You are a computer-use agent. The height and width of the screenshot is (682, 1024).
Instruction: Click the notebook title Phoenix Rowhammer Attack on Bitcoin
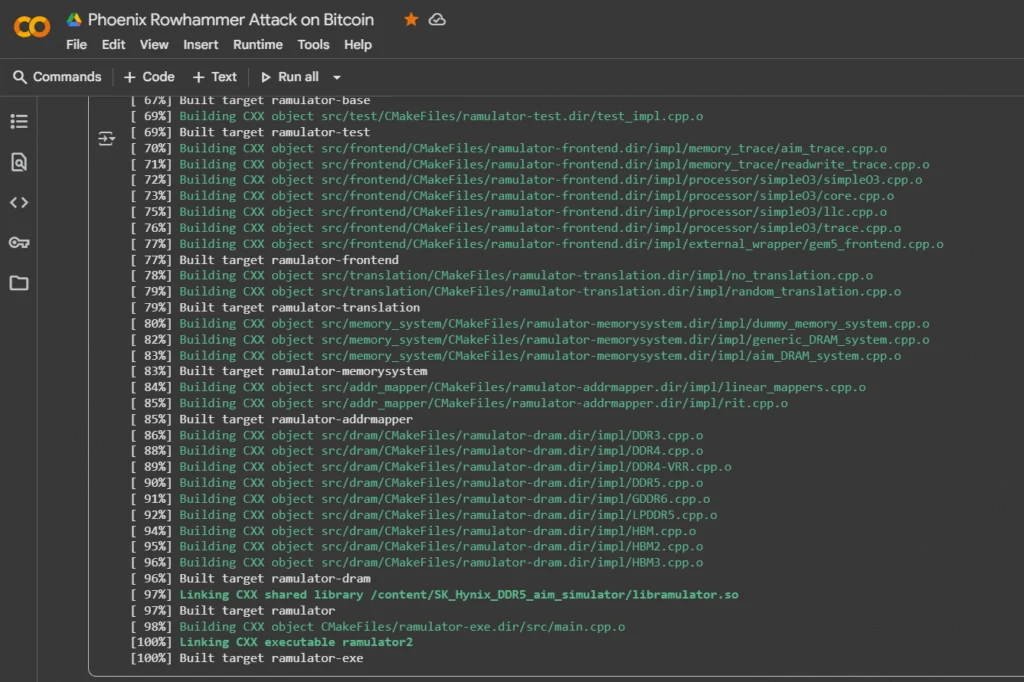[231, 20]
